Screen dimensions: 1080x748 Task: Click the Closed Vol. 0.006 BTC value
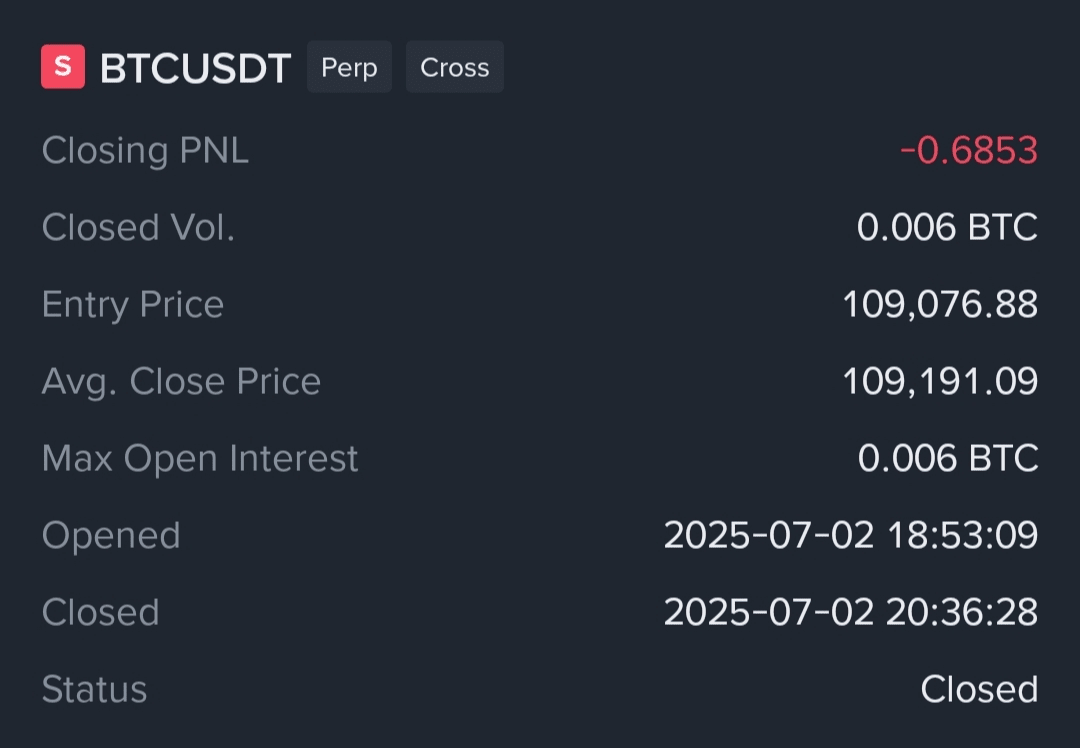[x=946, y=227]
